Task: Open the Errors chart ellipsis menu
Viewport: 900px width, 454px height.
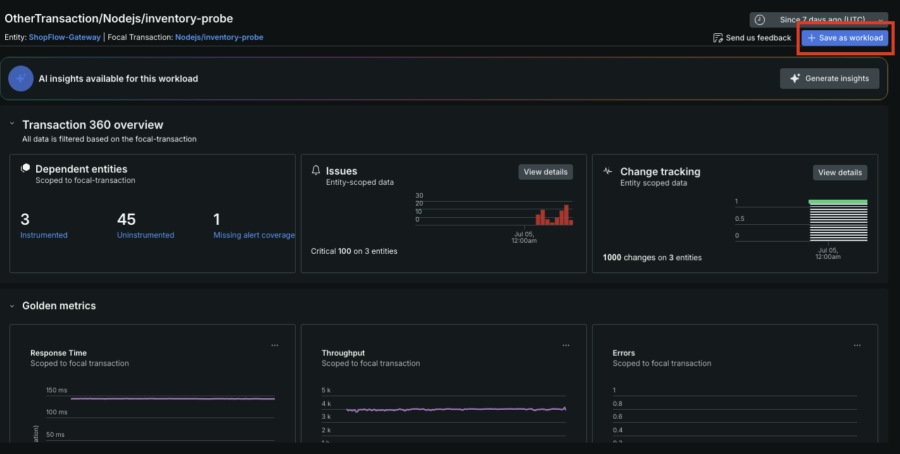Action: point(857,346)
